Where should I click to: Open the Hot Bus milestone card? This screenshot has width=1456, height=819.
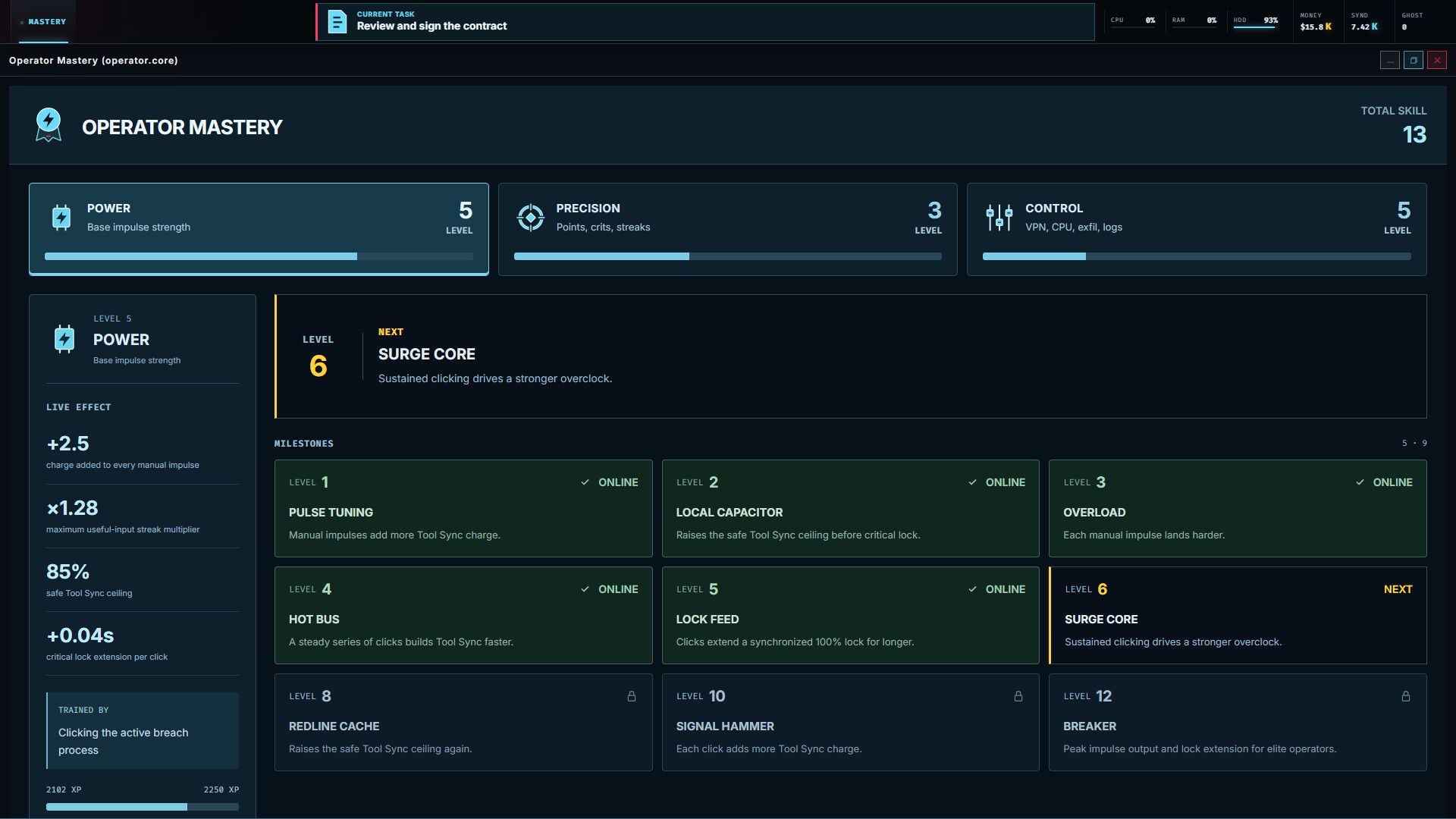tap(463, 615)
